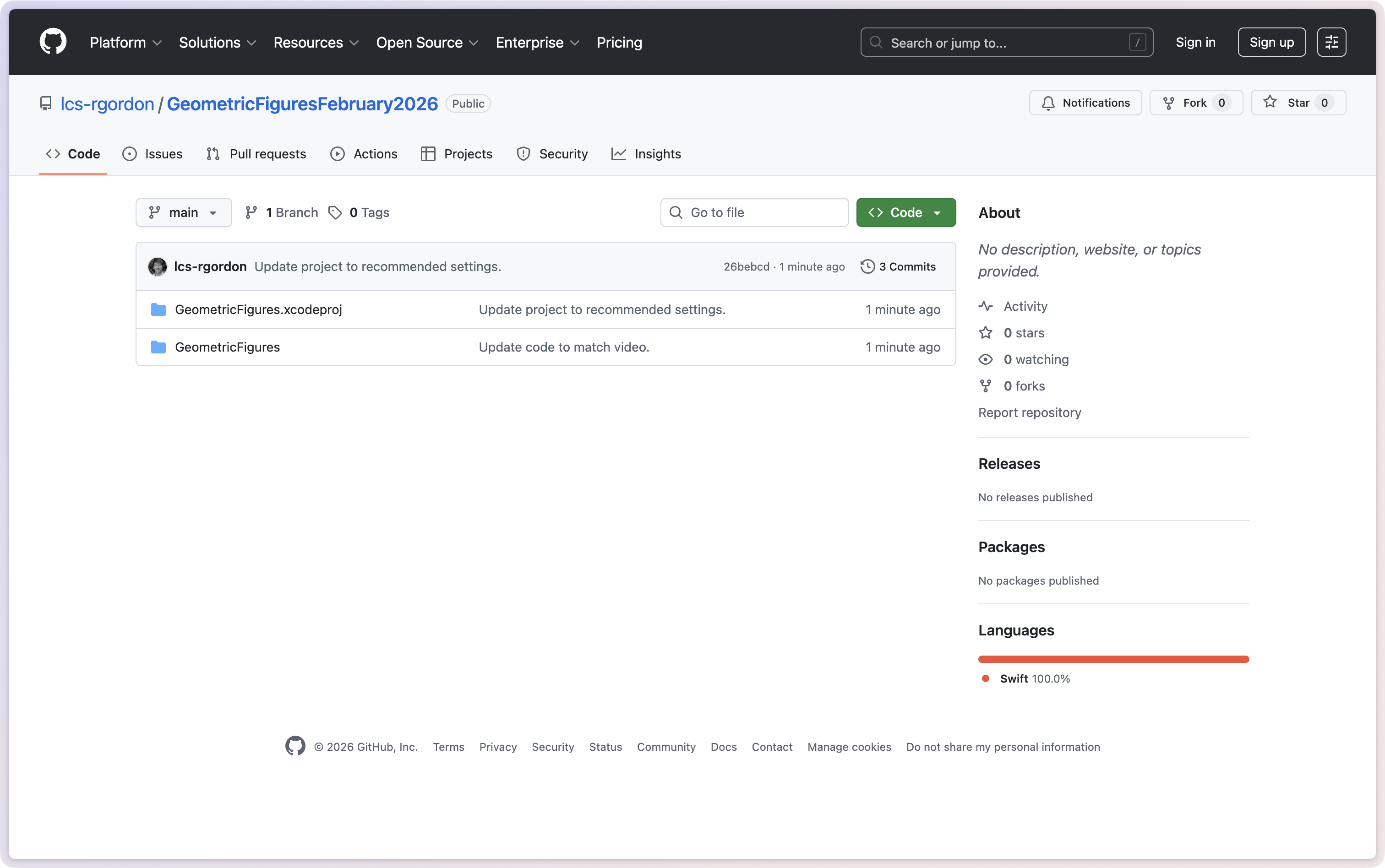Open the appearance settings icon beside Sign up

pos(1331,42)
